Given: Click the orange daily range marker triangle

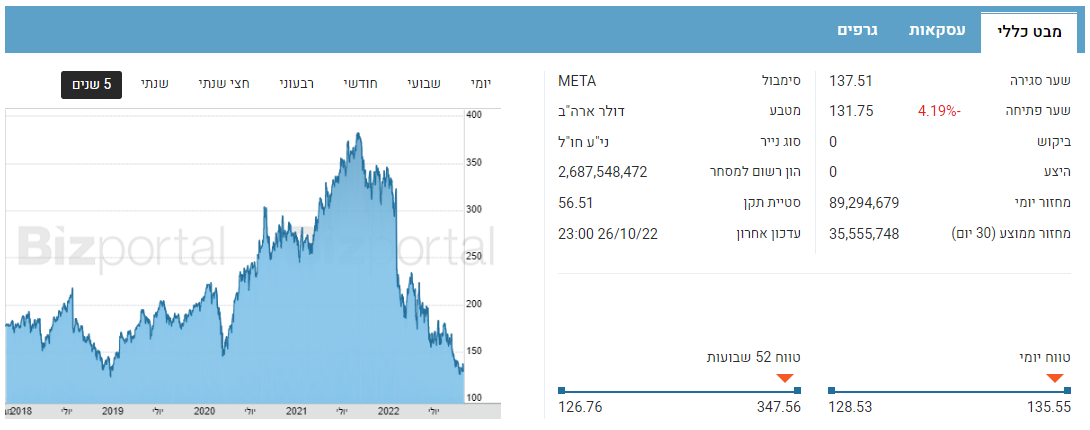Looking at the screenshot, I should tap(1055, 378).
